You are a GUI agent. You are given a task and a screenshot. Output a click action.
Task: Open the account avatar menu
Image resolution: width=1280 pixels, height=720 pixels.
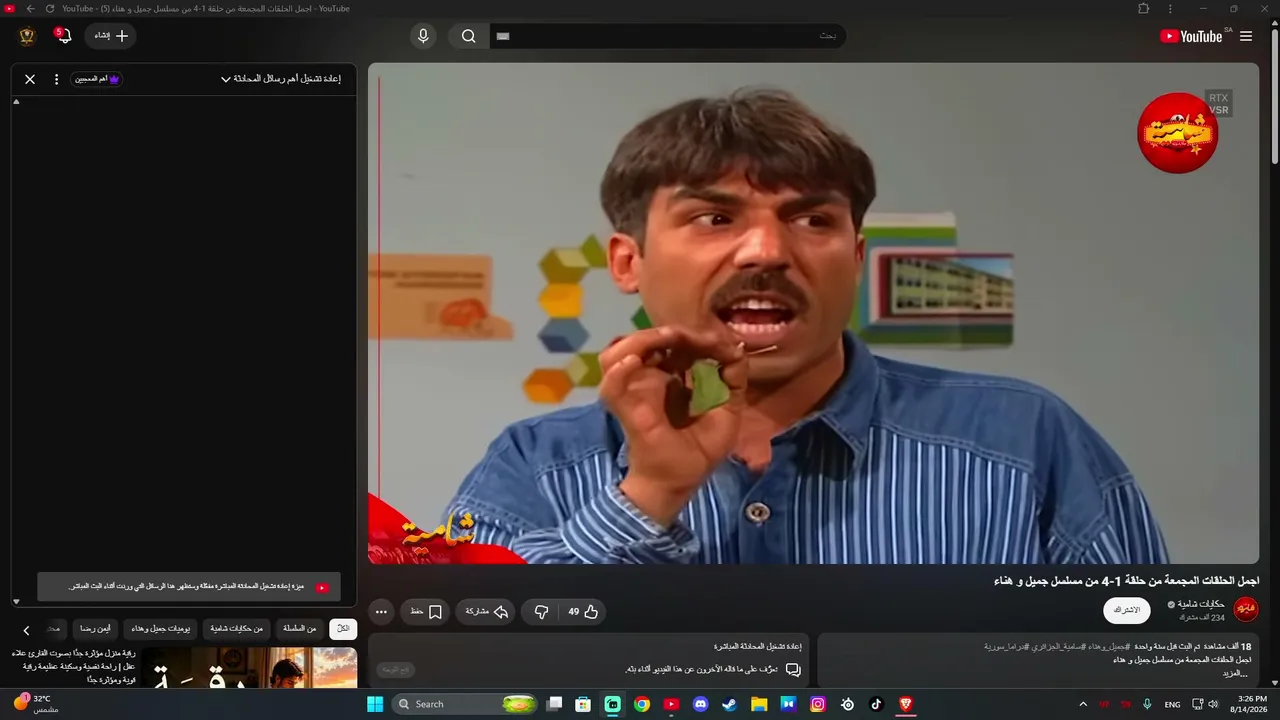pos(27,36)
